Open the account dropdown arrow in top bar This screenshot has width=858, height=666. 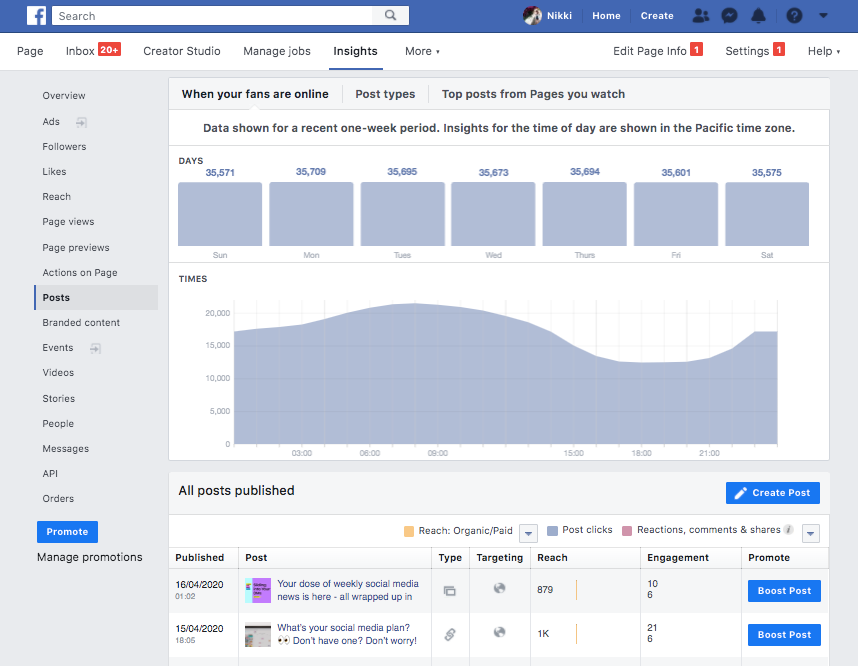[x=823, y=15]
